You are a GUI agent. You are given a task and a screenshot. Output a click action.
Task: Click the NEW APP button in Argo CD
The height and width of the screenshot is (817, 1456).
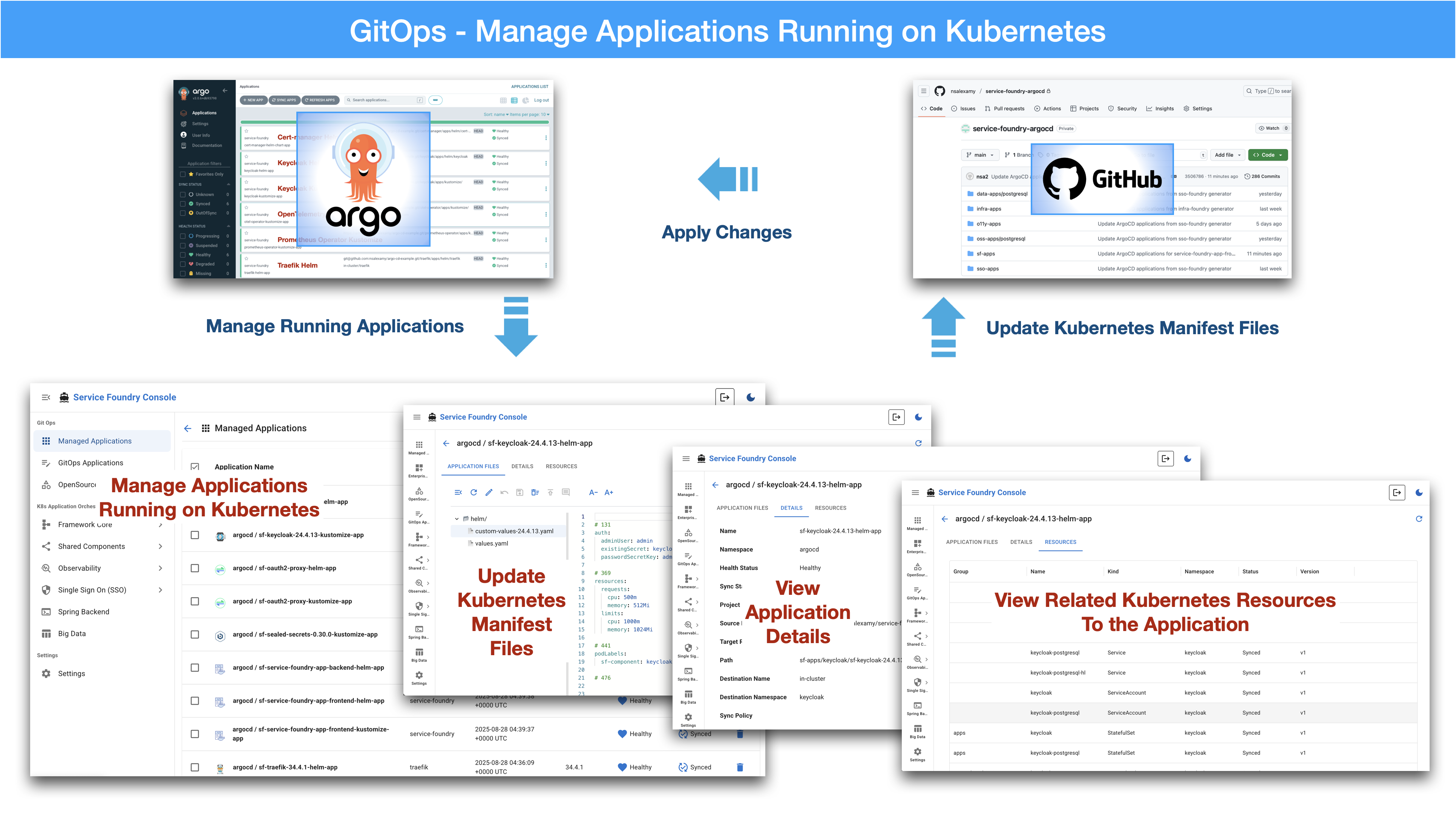253,100
